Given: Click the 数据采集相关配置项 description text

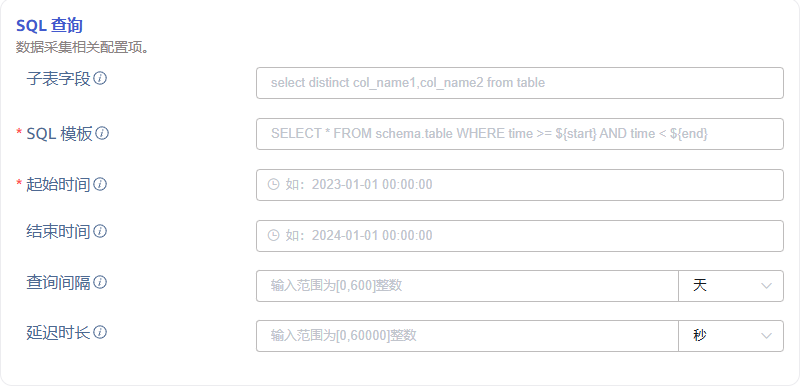Looking at the screenshot, I should [x=82, y=48].
